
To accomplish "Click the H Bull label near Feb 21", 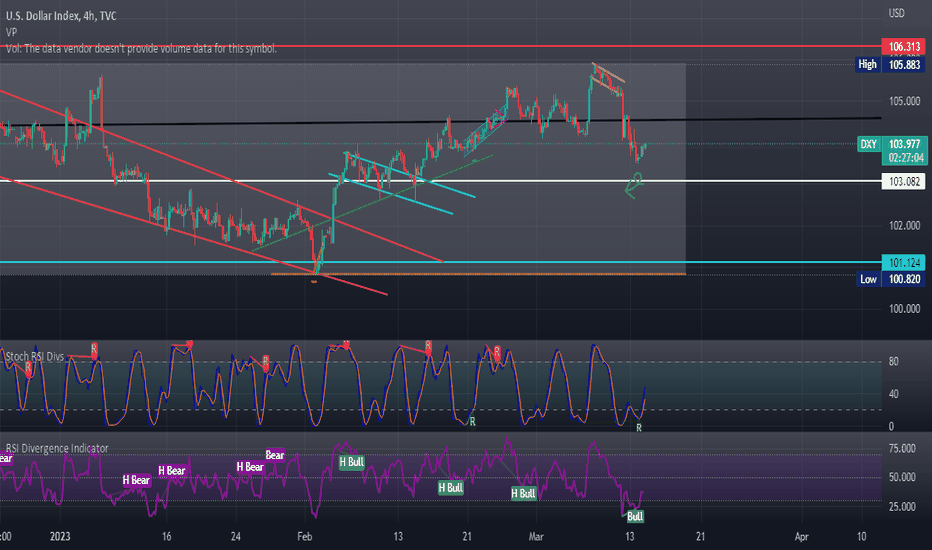I will pos(451,488).
